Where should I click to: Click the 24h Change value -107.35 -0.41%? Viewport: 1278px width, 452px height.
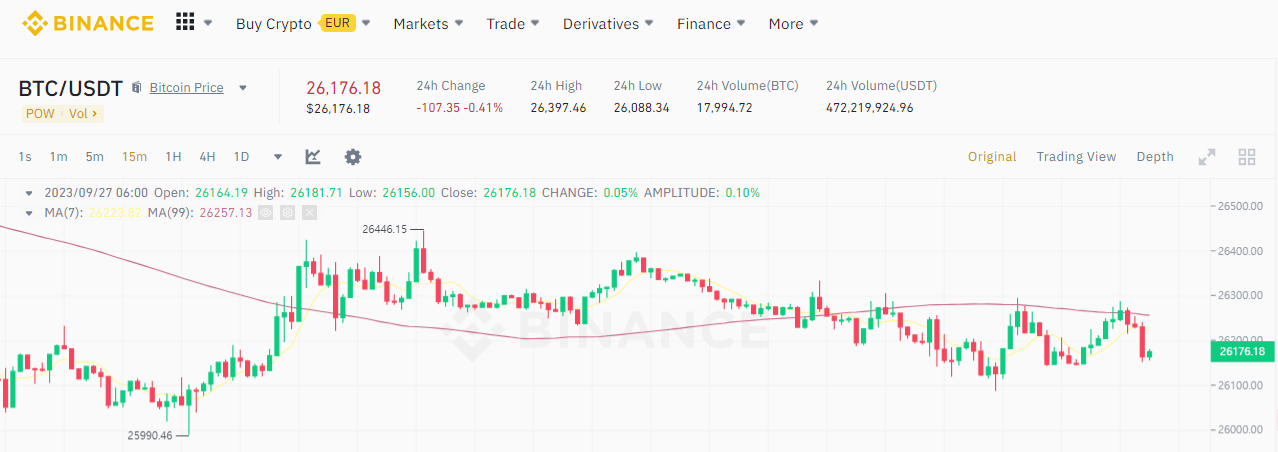[x=460, y=108]
